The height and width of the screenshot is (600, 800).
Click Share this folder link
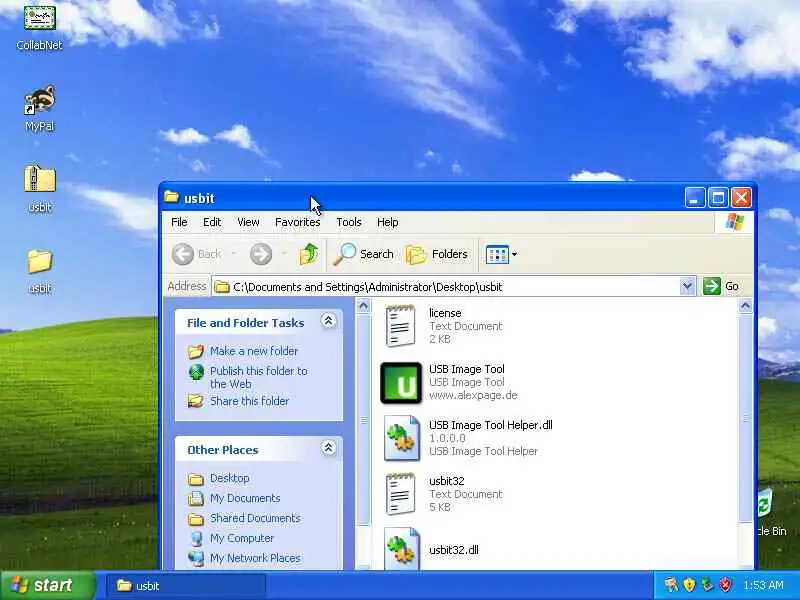[x=249, y=401]
